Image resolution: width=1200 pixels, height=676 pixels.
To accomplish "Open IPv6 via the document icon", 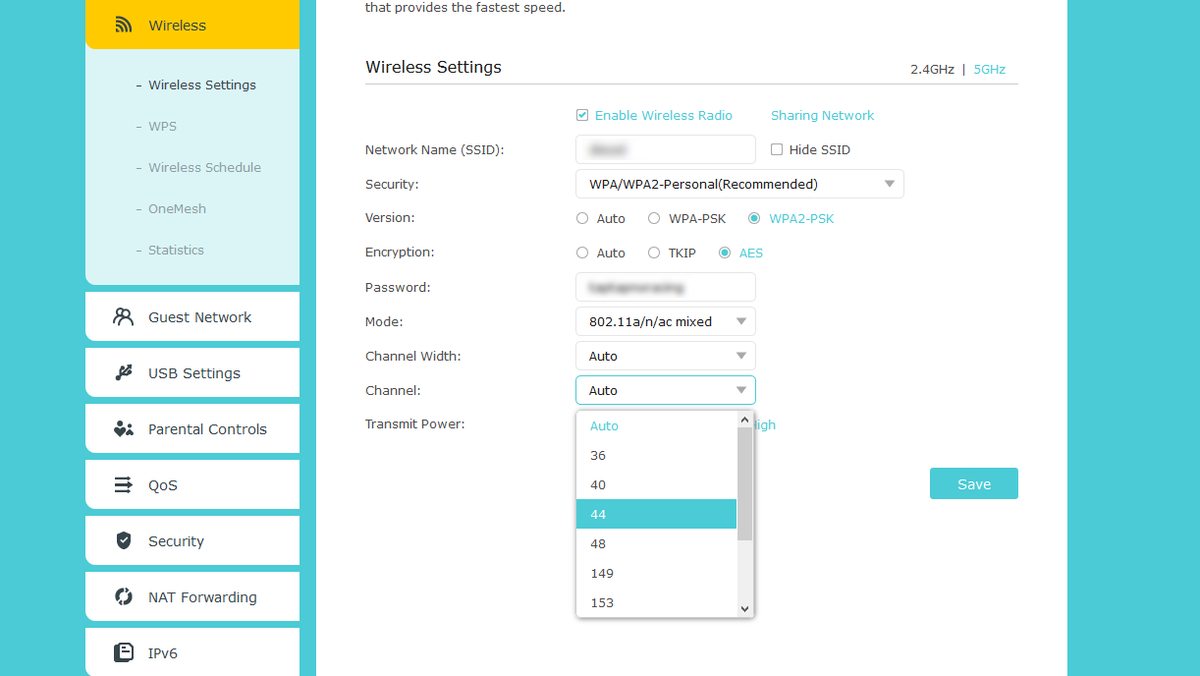I will click(123, 652).
